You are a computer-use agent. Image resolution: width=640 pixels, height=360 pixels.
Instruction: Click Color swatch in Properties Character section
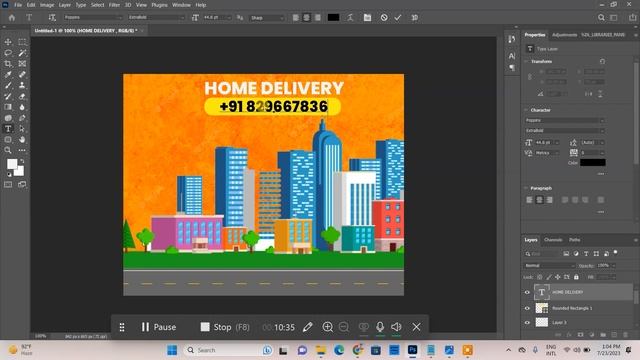point(593,162)
